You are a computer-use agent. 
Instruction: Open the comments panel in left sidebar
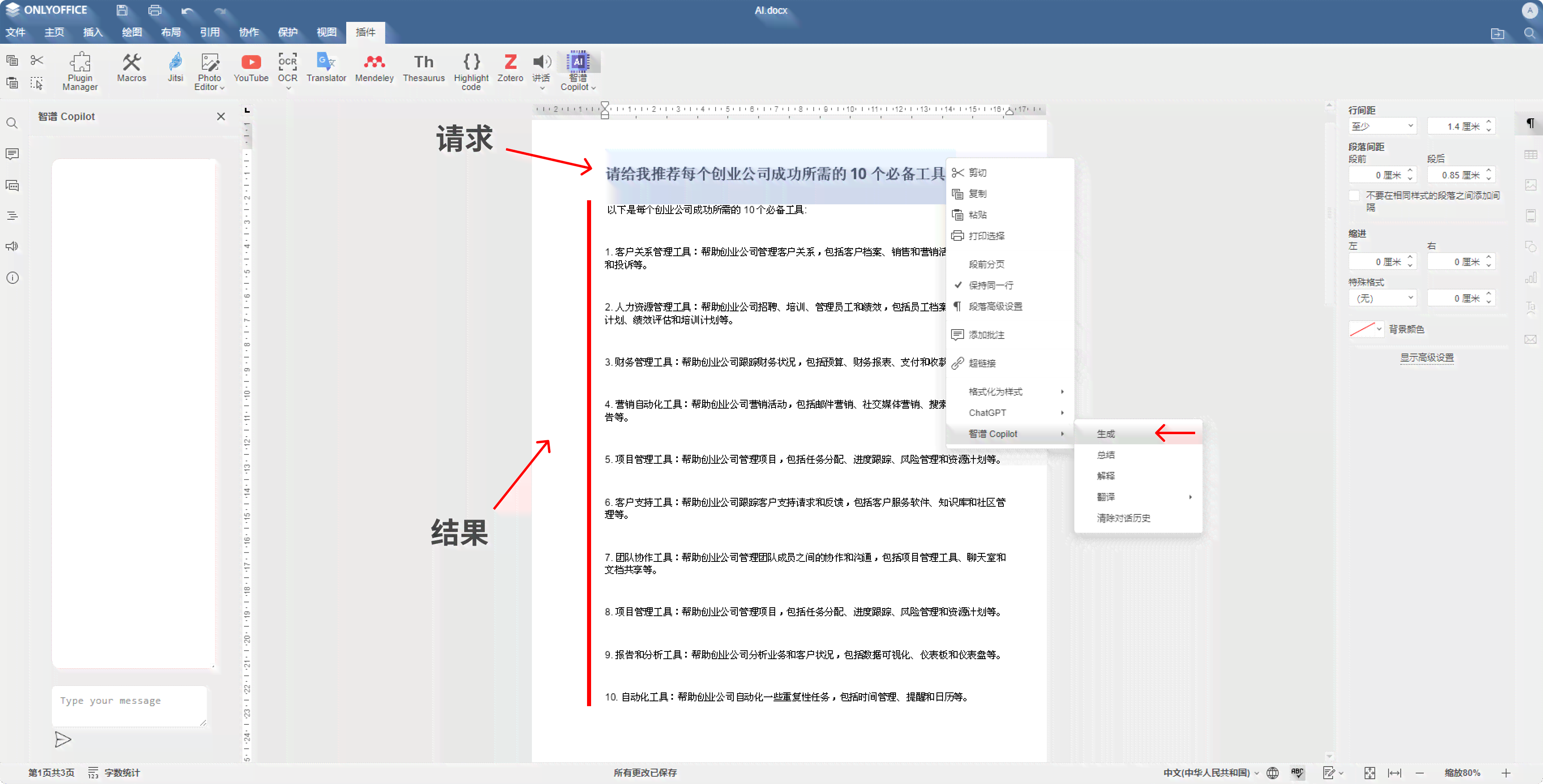click(x=12, y=154)
